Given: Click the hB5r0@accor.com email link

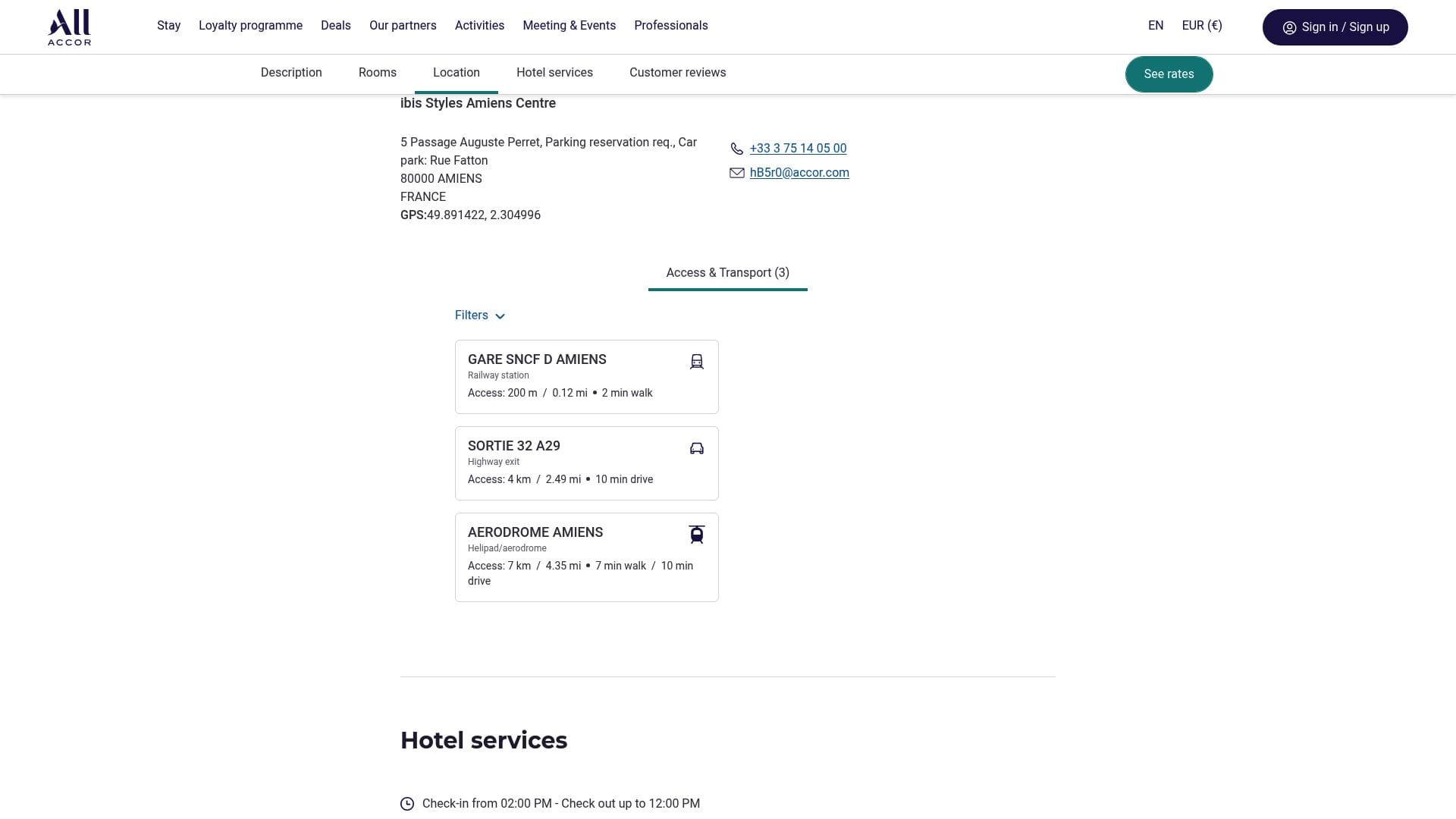Looking at the screenshot, I should [799, 173].
